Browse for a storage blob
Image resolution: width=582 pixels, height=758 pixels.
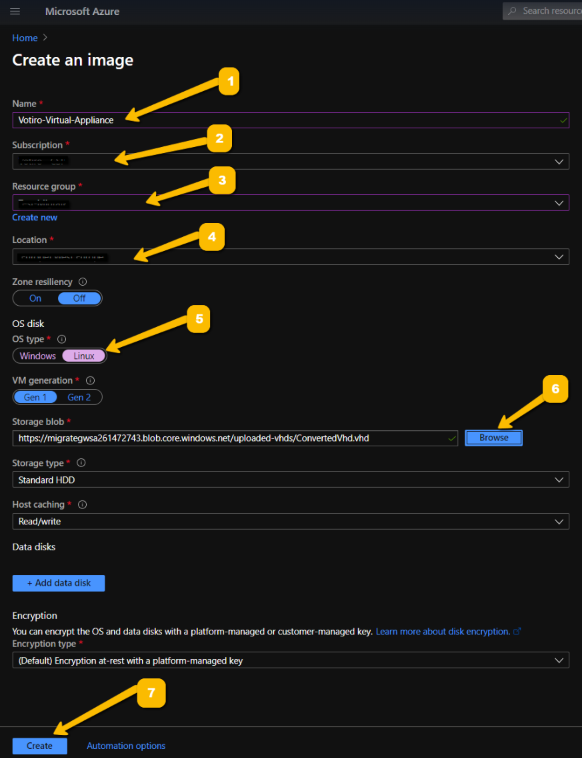click(494, 437)
